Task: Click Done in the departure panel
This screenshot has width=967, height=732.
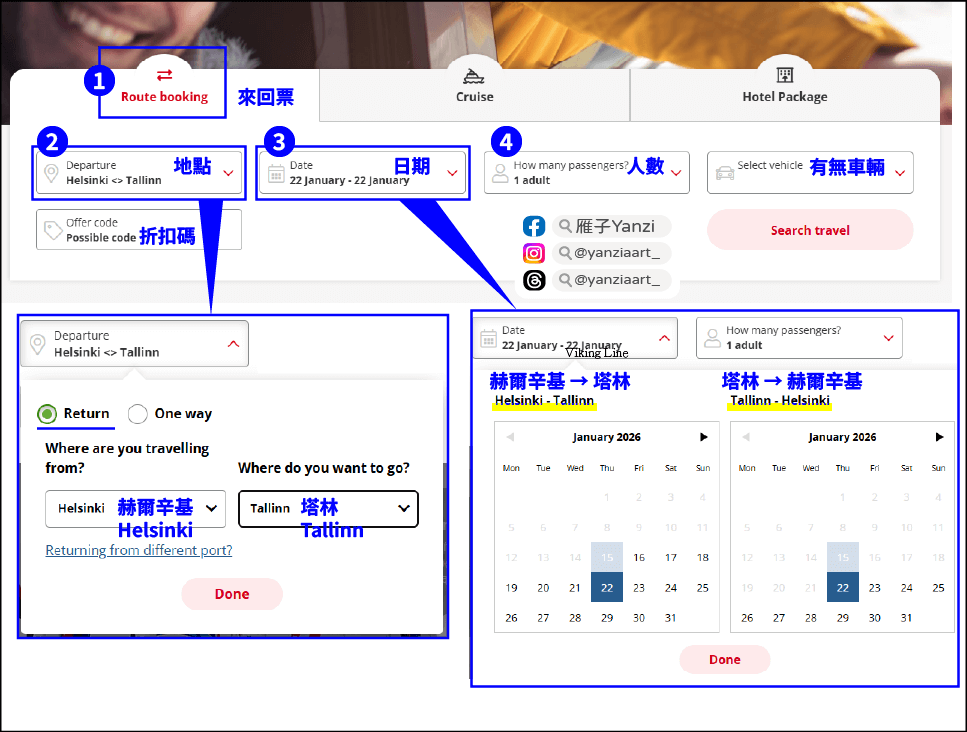Action: point(232,594)
